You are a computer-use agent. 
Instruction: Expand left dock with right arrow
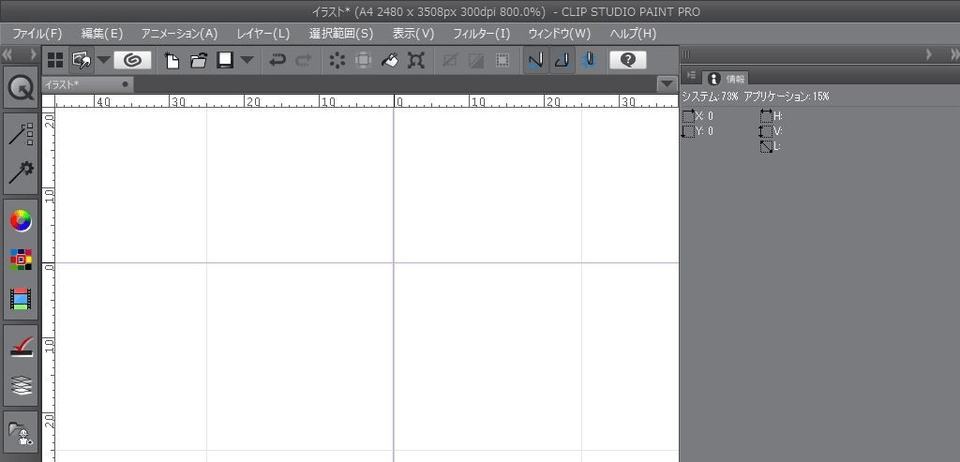[x=34, y=54]
